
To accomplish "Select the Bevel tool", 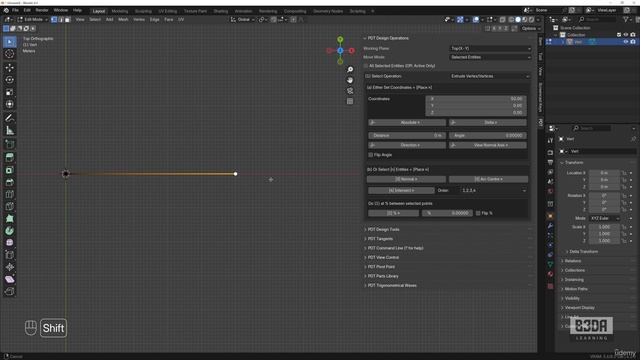I will point(9,182).
